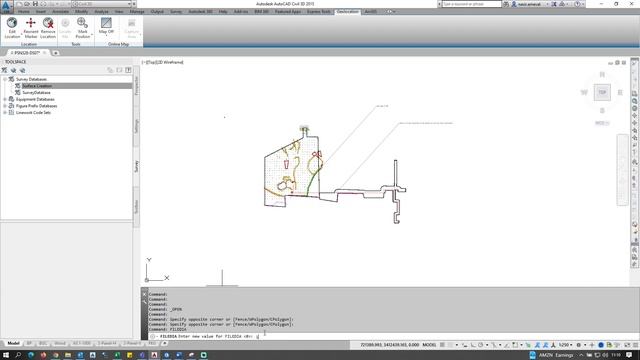
Task: Open the Survey ribbon tab
Action: (176, 11)
